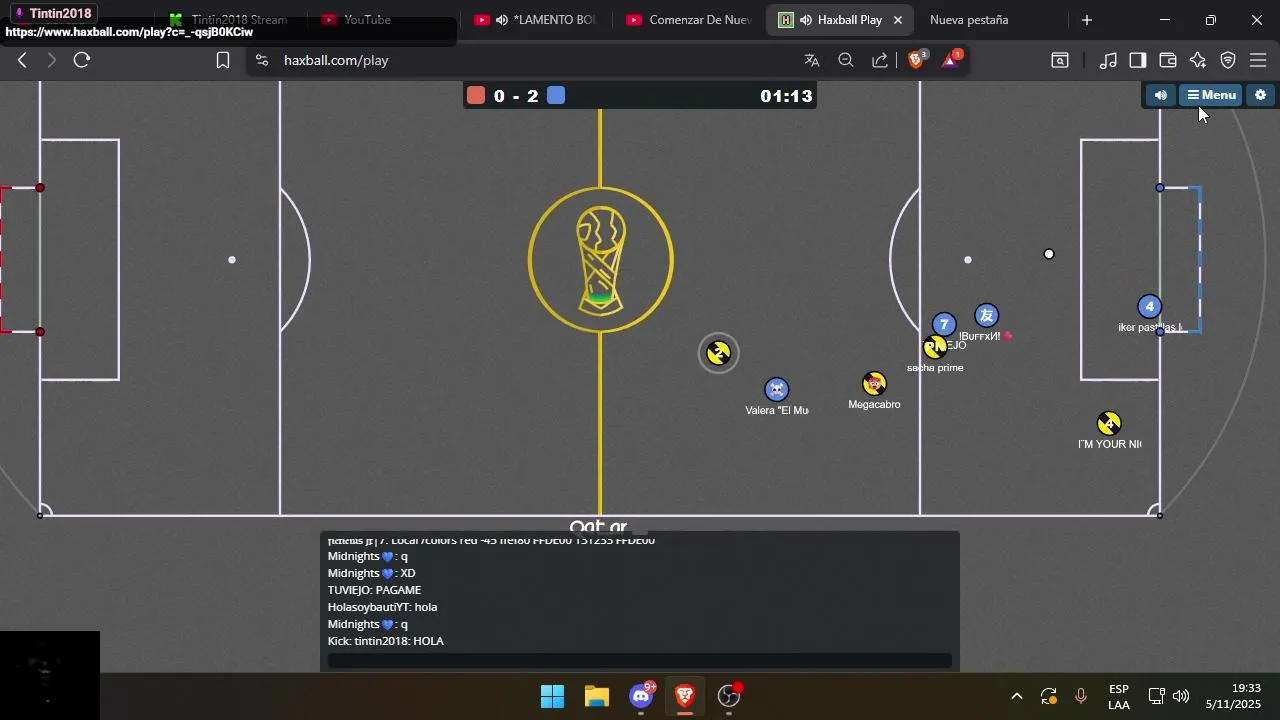Click the microphone tray icon
1280x720 pixels.
(1081, 696)
